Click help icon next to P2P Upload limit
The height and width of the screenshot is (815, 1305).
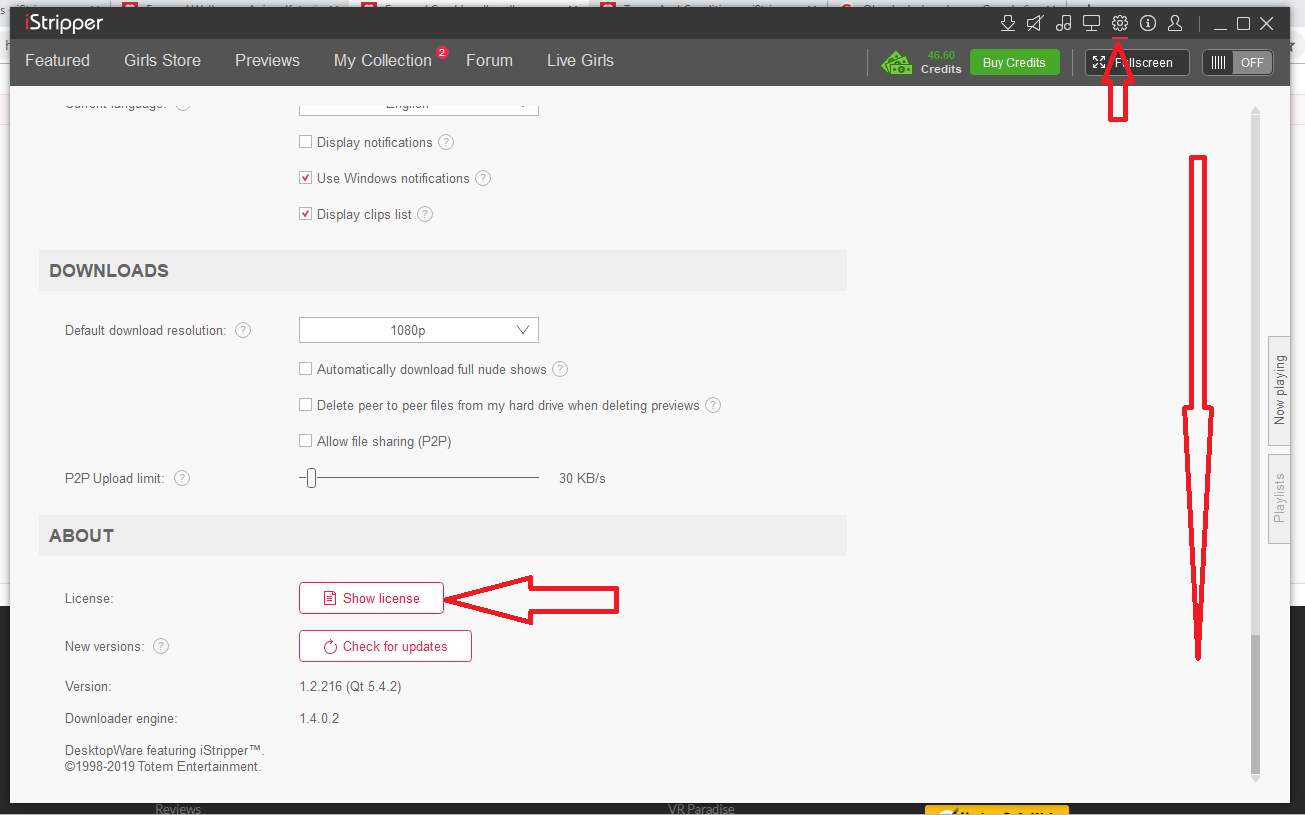(x=182, y=478)
